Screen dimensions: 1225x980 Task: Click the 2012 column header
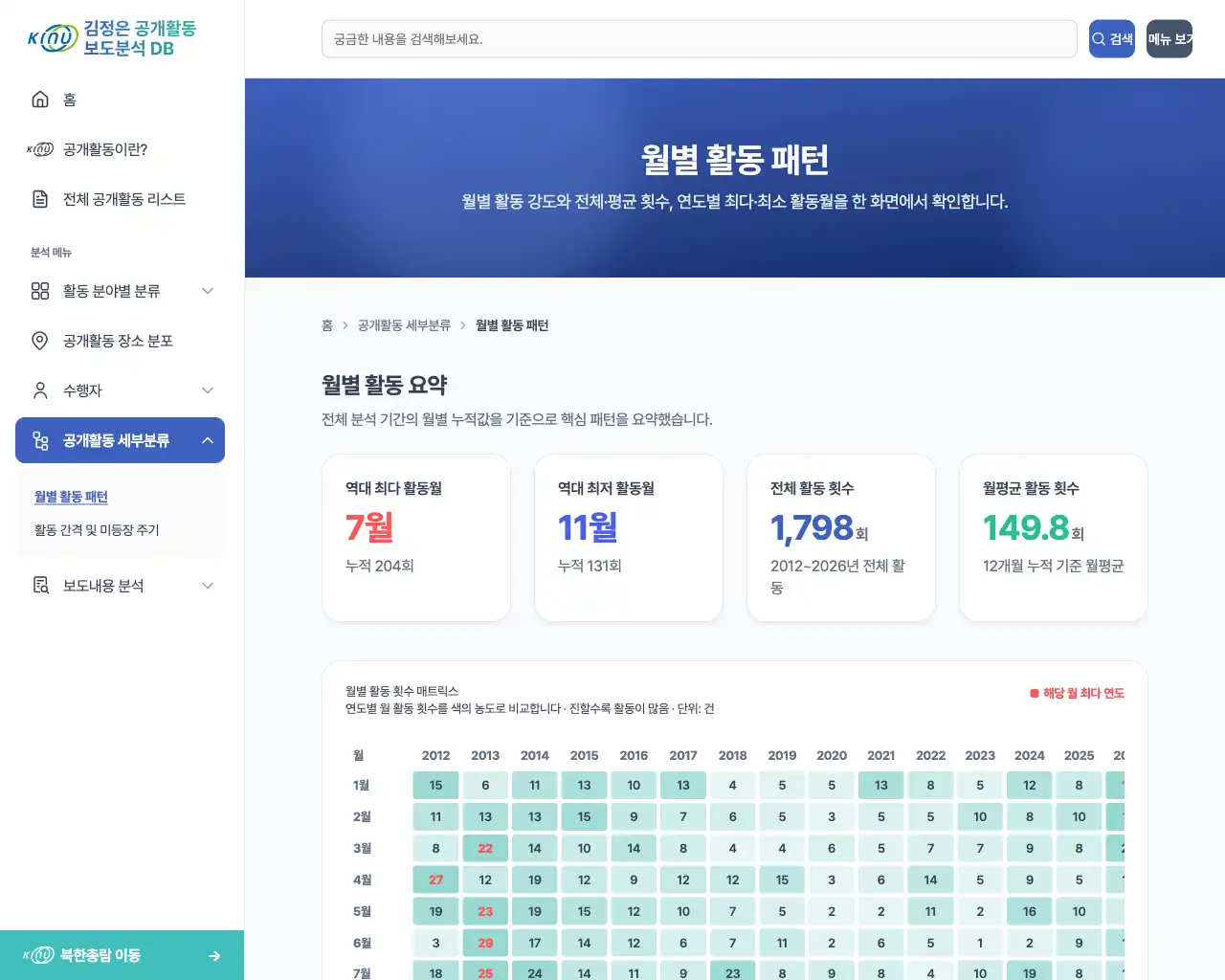point(435,755)
